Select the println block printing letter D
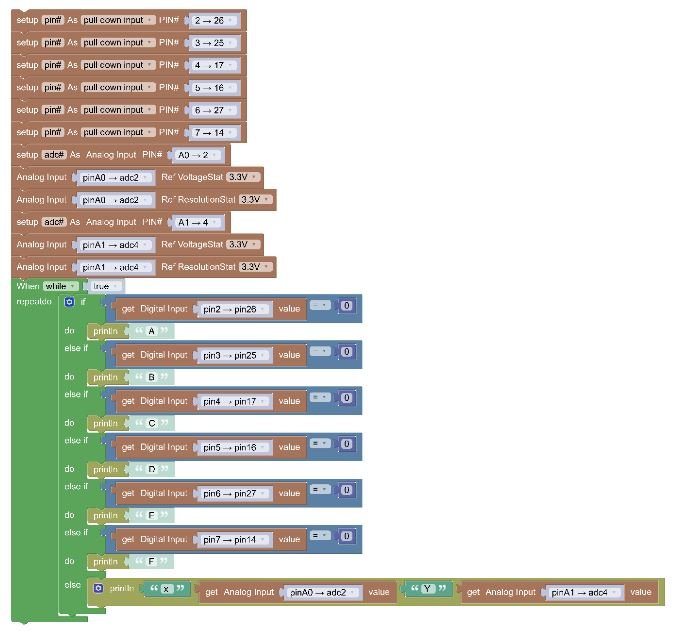The image size is (683, 631). click(104, 469)
